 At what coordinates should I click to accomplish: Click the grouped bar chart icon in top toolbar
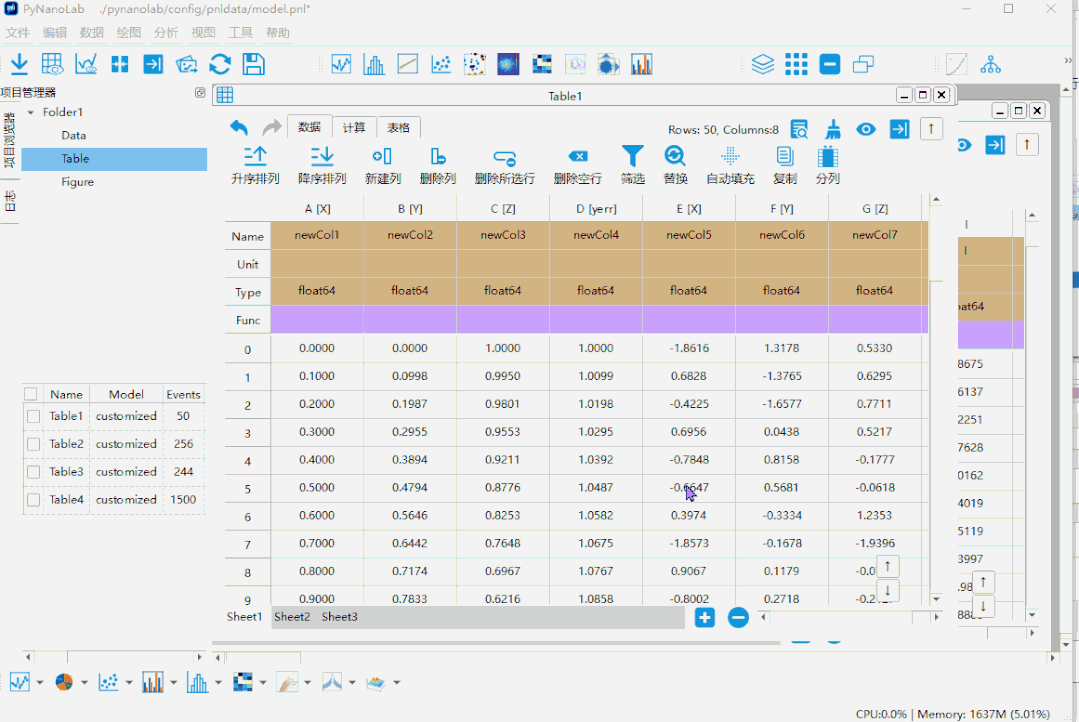pos(641,64)
